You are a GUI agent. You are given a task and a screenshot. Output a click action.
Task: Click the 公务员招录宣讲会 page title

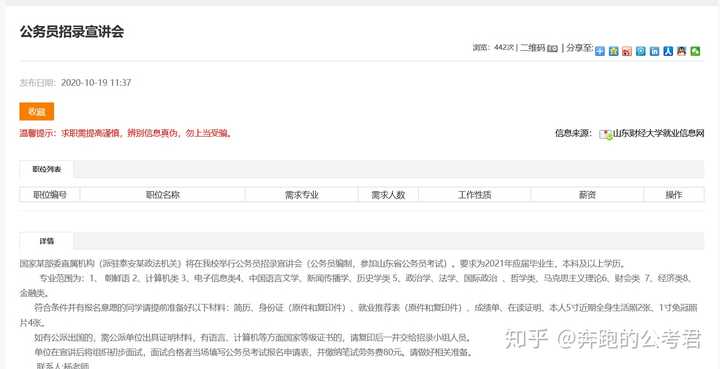[x=72, y=32]
